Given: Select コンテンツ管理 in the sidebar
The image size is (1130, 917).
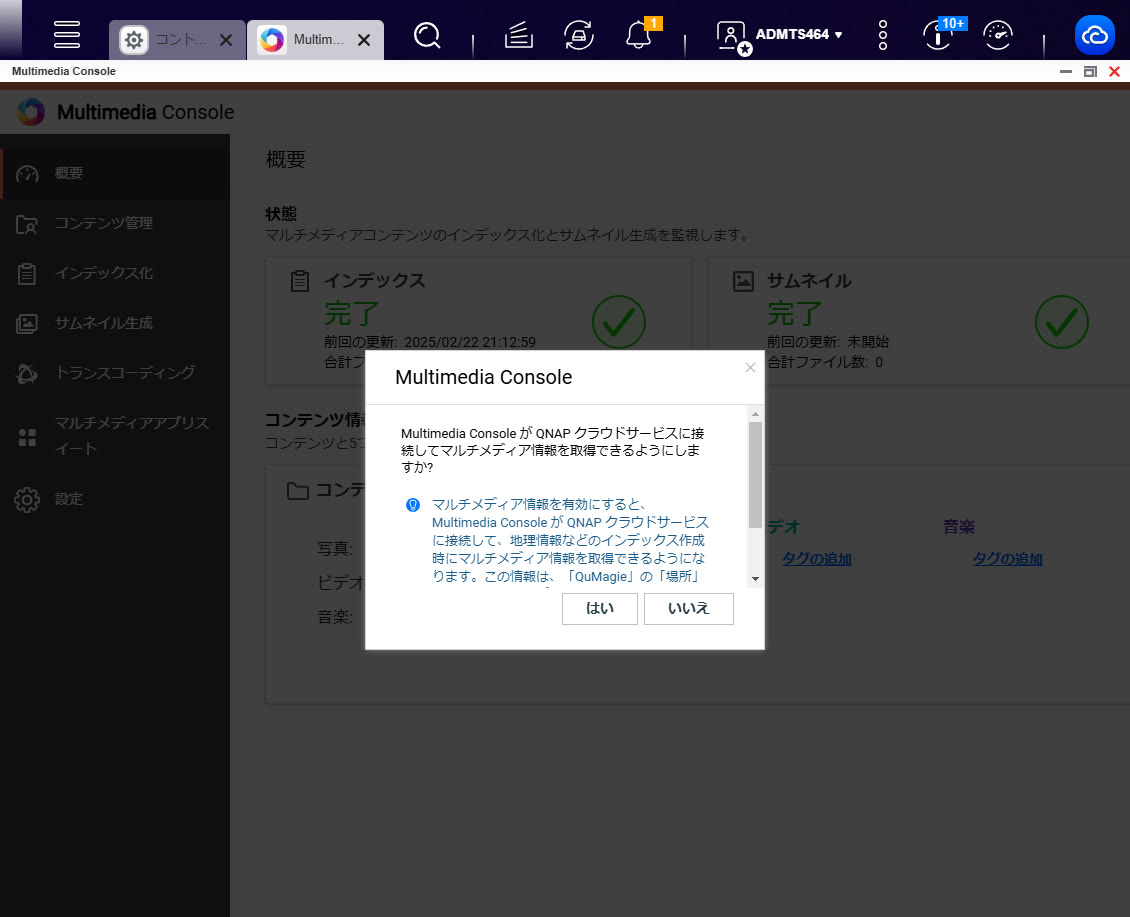Looking at the screenshot, I should pyautogui.click(x=115, y=223).
